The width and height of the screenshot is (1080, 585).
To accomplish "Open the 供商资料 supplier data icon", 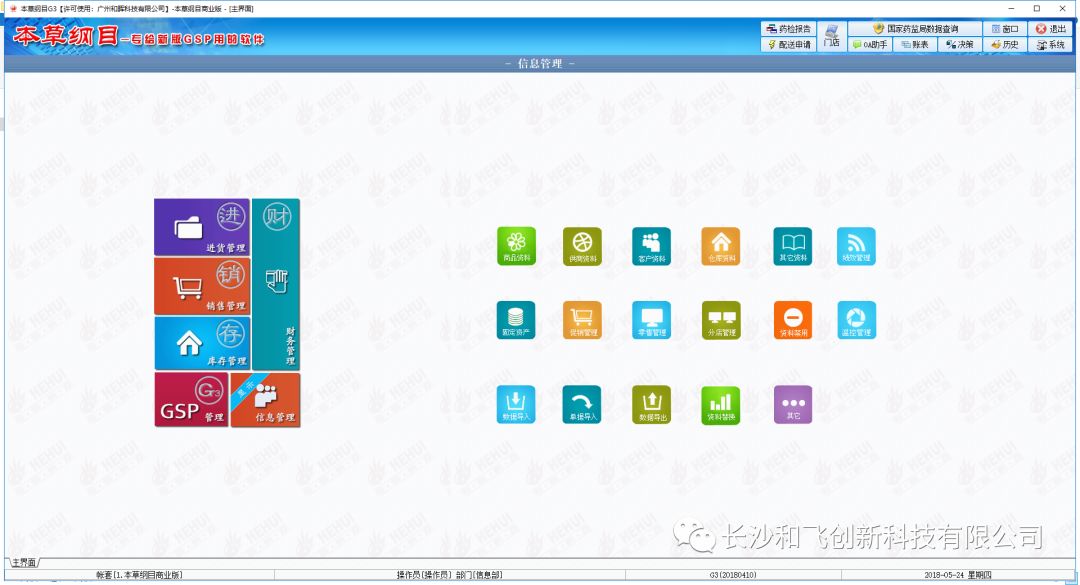I will click(x=582, y=246).
